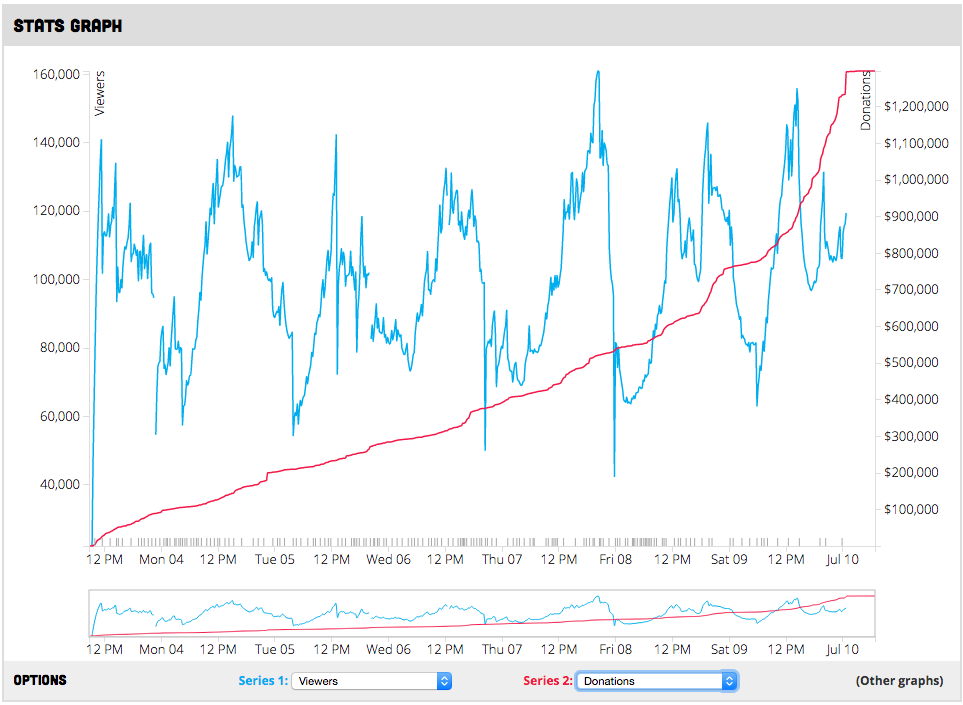Image resolution: width=963 pixels, height=705 pixels.
Task: Click inside the overview range selector chart
Action: [x=482, y=614]
